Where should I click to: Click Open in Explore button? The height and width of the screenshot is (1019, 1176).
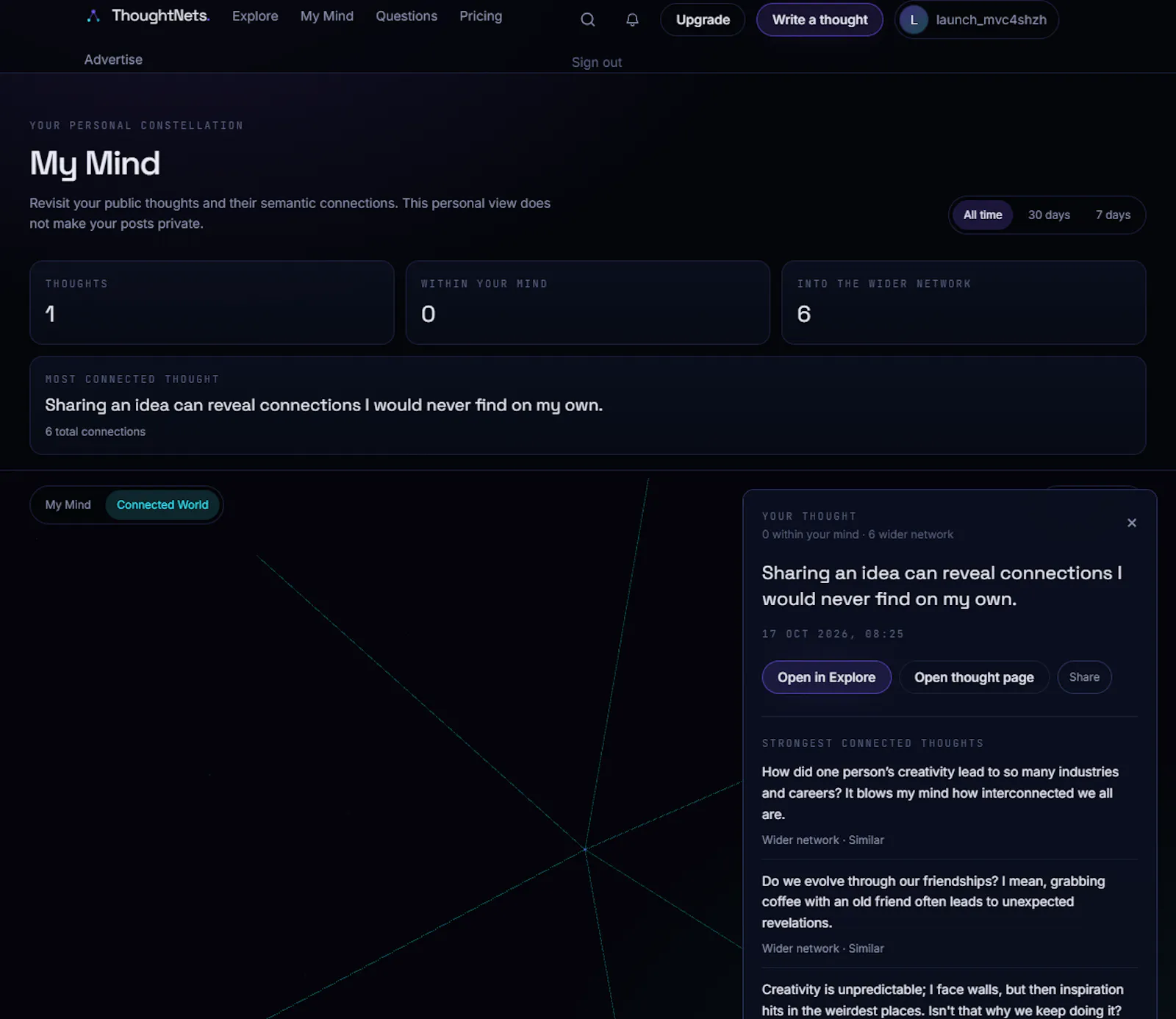point(826,677)
